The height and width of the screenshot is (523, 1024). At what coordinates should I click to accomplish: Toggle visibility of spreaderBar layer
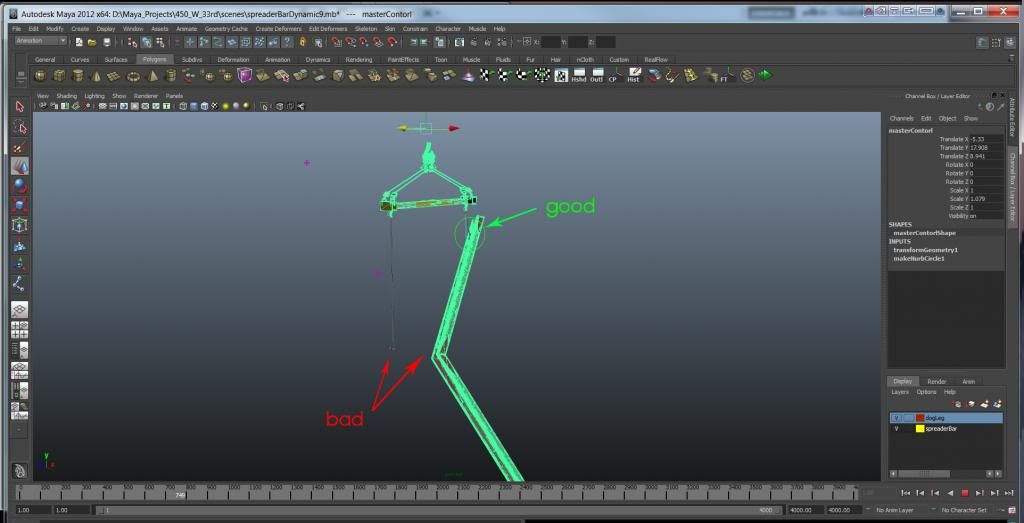(896, 428)
